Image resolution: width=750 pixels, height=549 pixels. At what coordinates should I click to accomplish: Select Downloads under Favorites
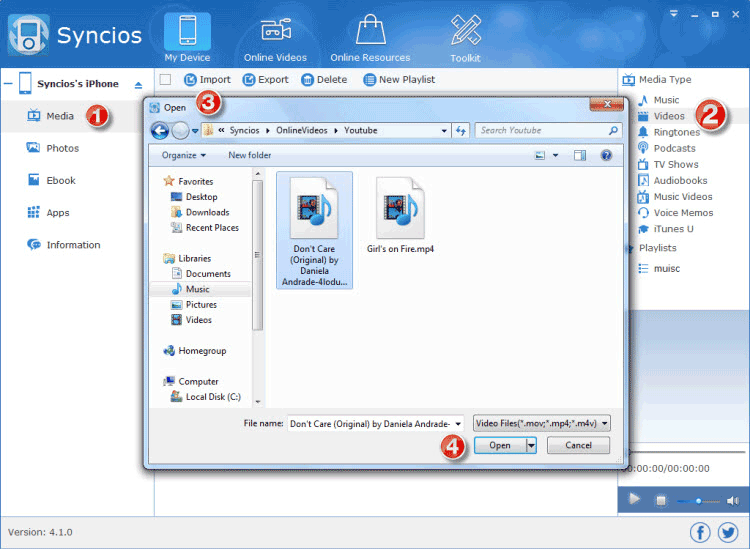[x=200, y=212]
